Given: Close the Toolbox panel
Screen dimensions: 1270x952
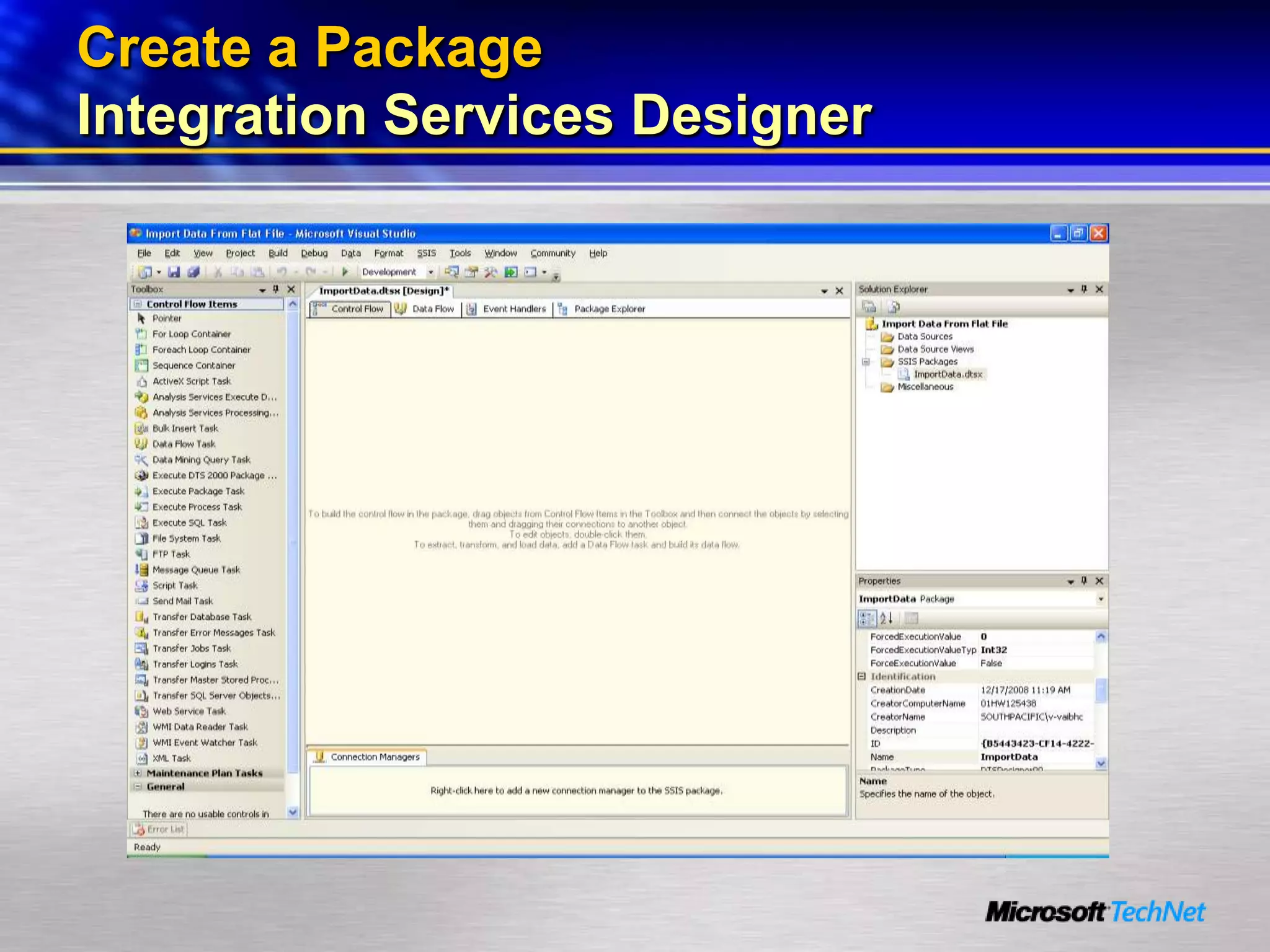Looking at the screenshot, I should [x=291, y=289].
